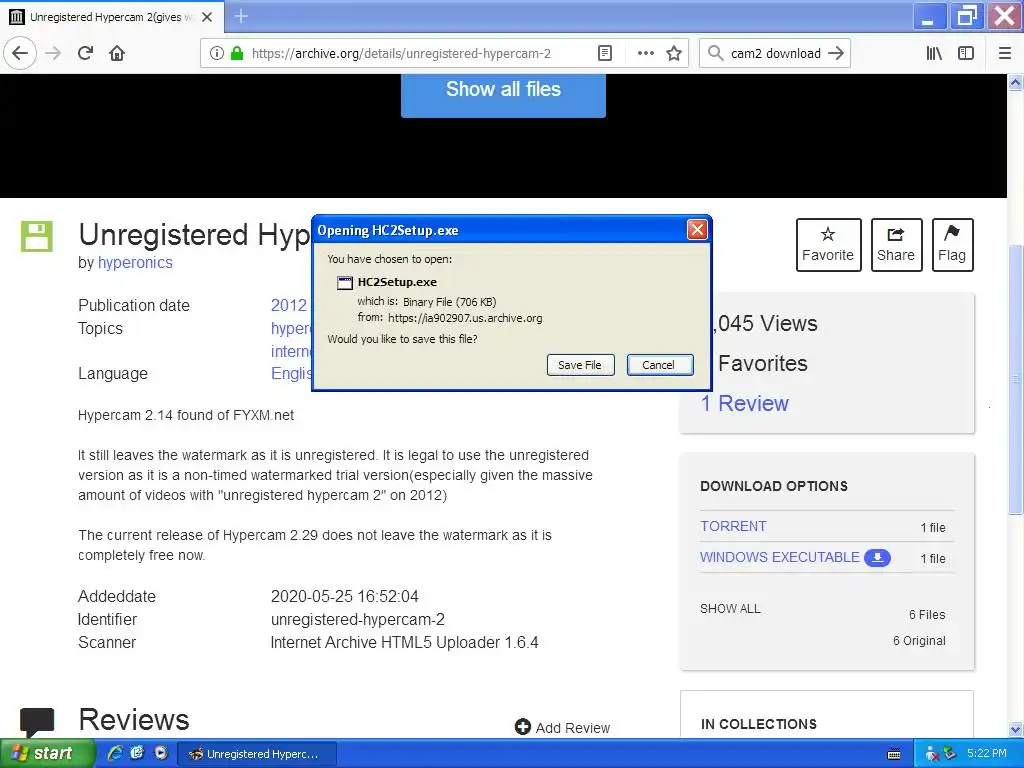Click the search magnifier icon

(x=716, y=54)
